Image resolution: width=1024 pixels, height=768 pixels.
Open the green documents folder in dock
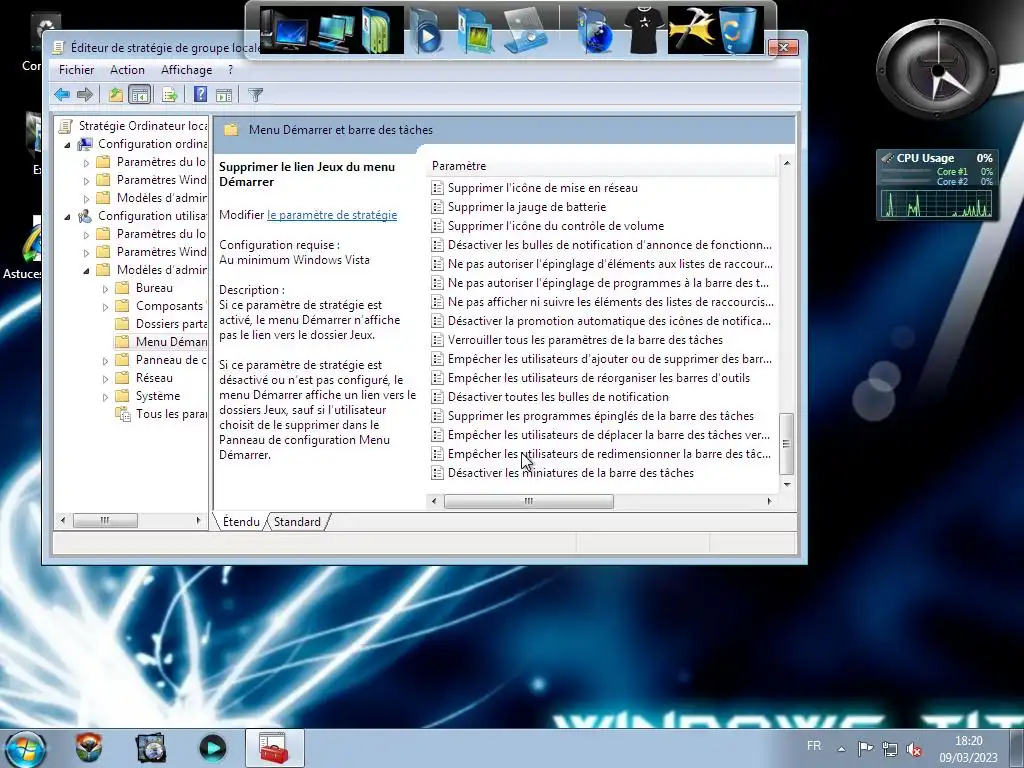point(378,30)
